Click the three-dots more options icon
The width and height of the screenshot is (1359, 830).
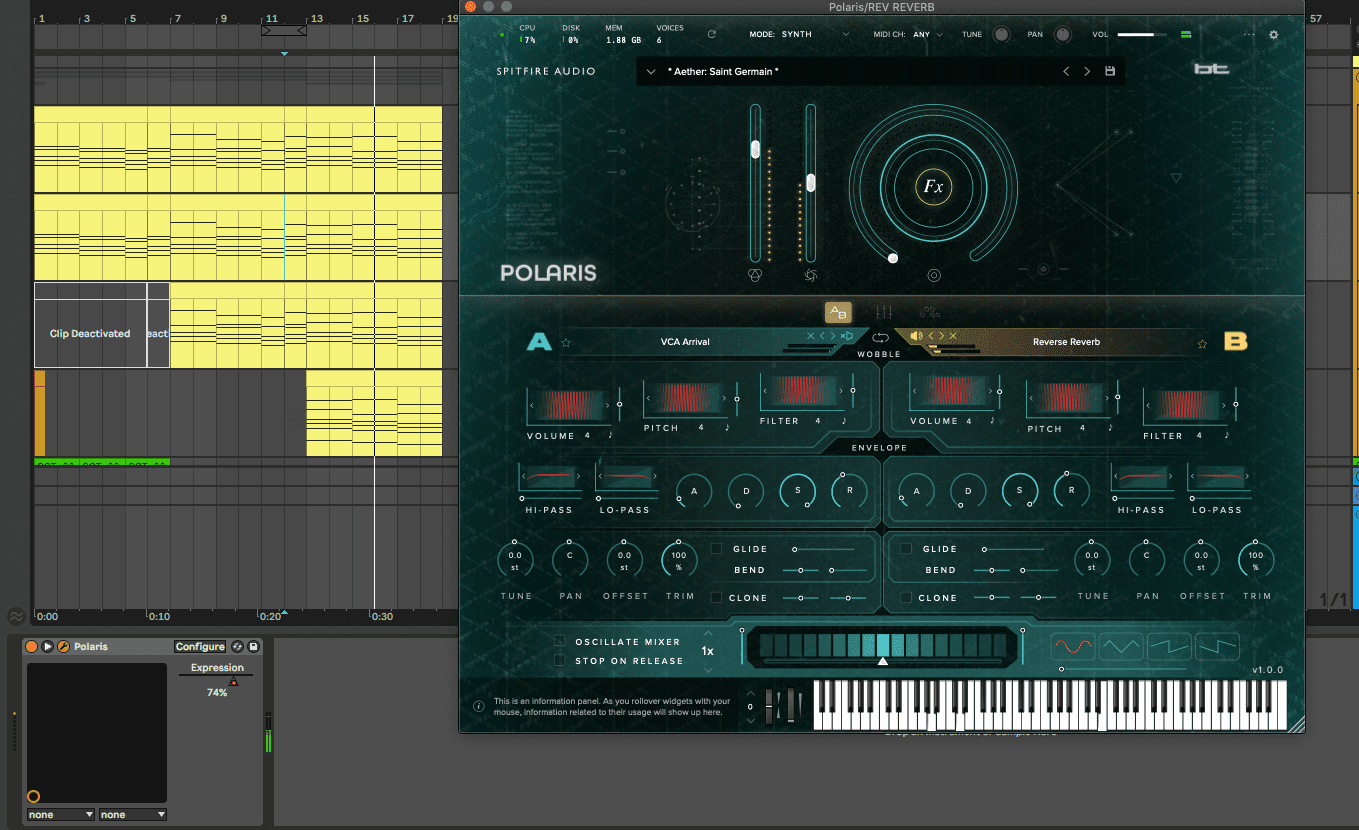coord(1249,34)
